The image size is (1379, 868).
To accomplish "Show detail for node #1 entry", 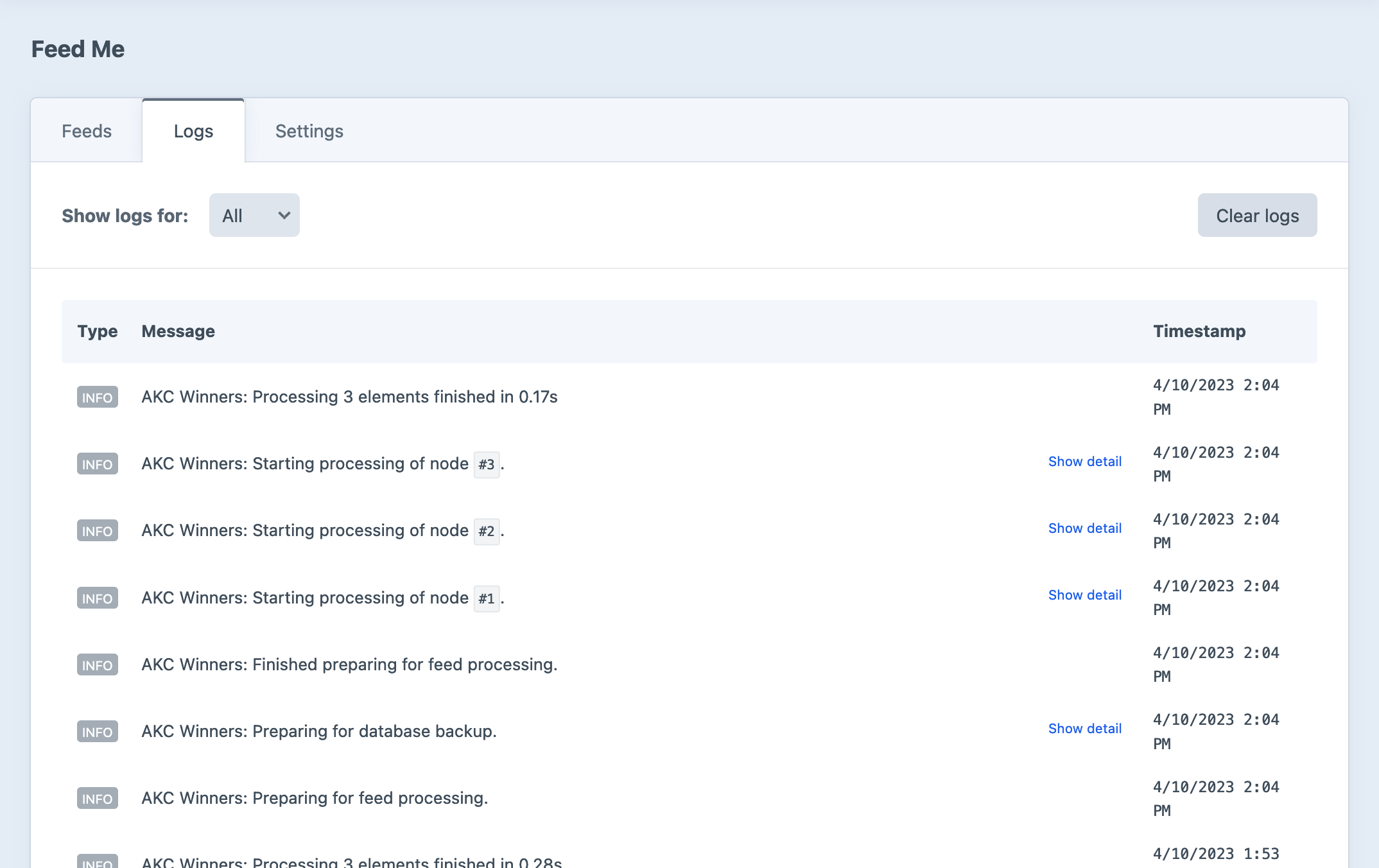I will pos(1084,595).
